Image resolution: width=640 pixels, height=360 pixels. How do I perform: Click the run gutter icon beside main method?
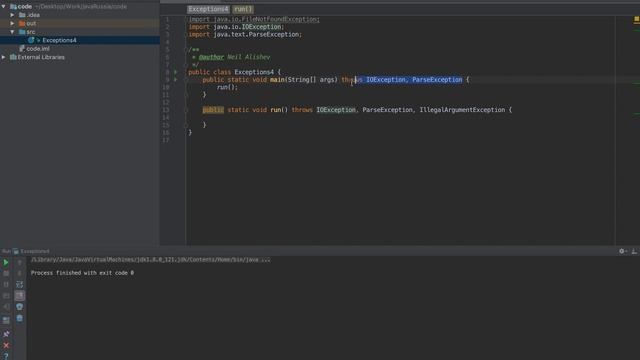pyautogui.click(x=176, y=80)
